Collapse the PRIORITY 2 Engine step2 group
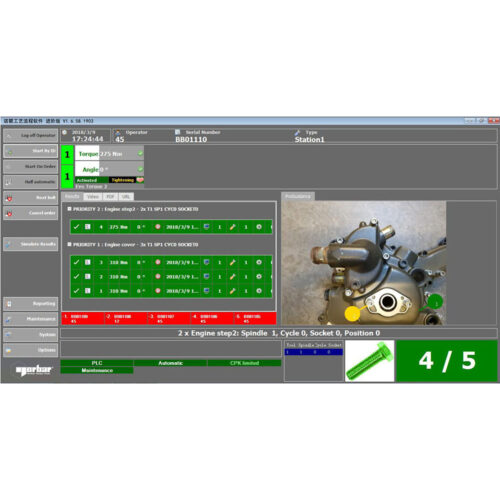The width and height of the screenshot is (500, 500). tap(69, 209)
